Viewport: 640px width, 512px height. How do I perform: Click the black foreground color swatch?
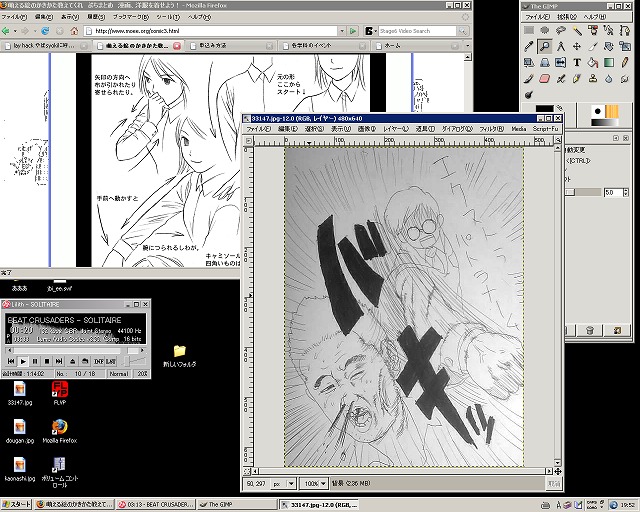point(544,110)
